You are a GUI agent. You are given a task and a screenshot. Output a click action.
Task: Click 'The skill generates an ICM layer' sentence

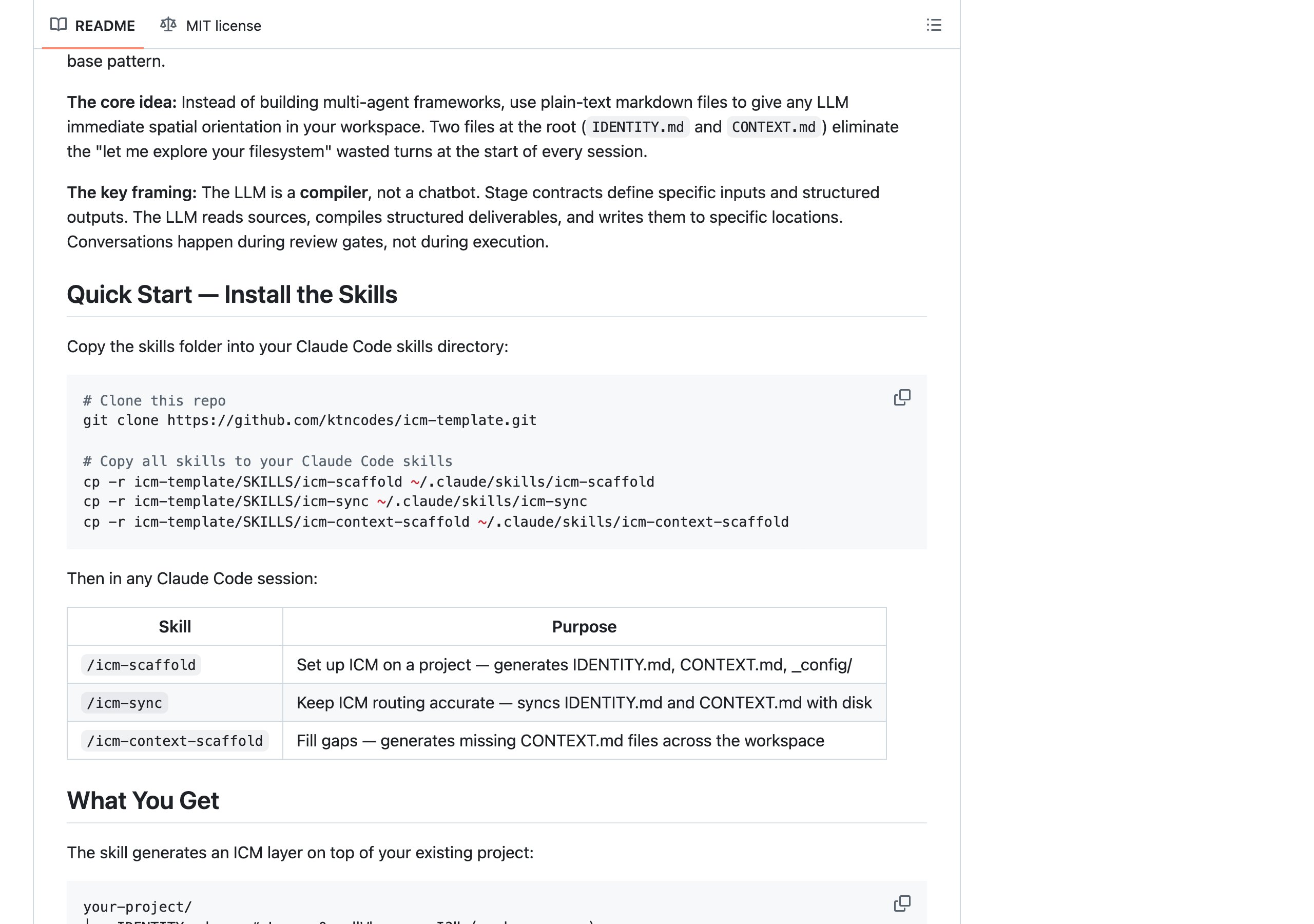coord(300,853)
